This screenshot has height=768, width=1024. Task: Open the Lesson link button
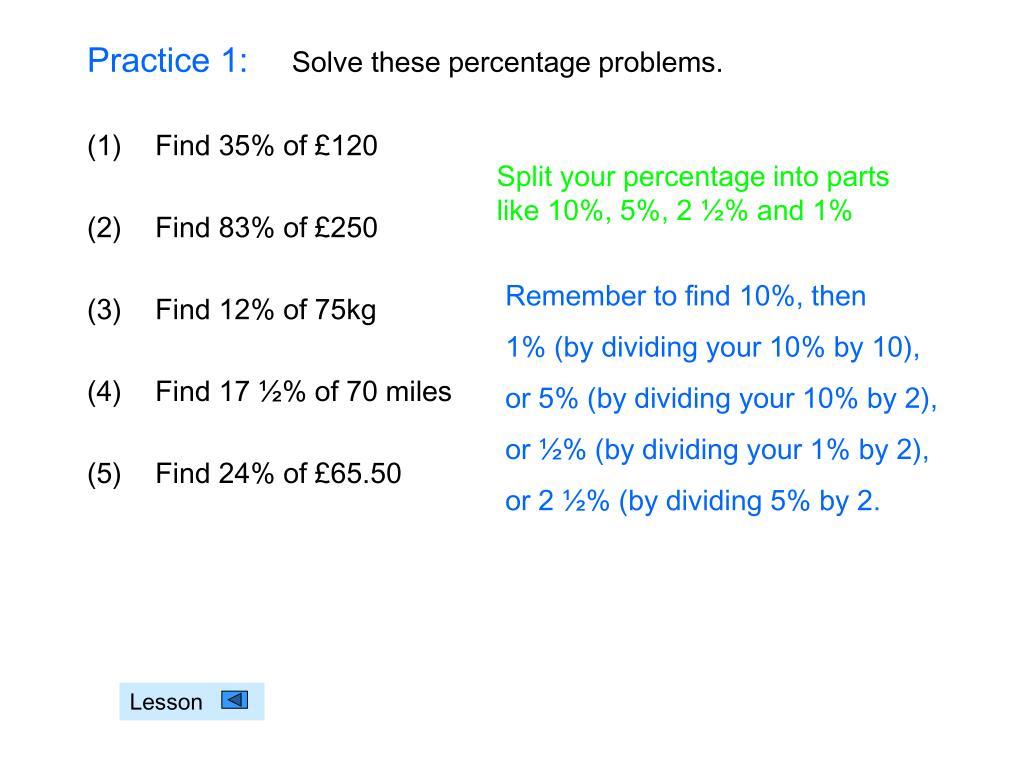tap(191, 701)
